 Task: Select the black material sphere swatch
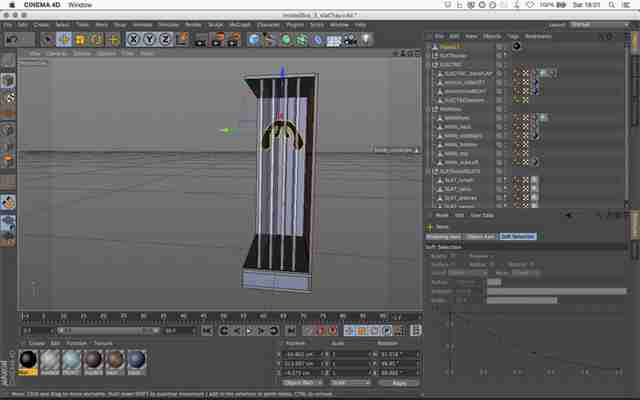(x=28, y=360)
